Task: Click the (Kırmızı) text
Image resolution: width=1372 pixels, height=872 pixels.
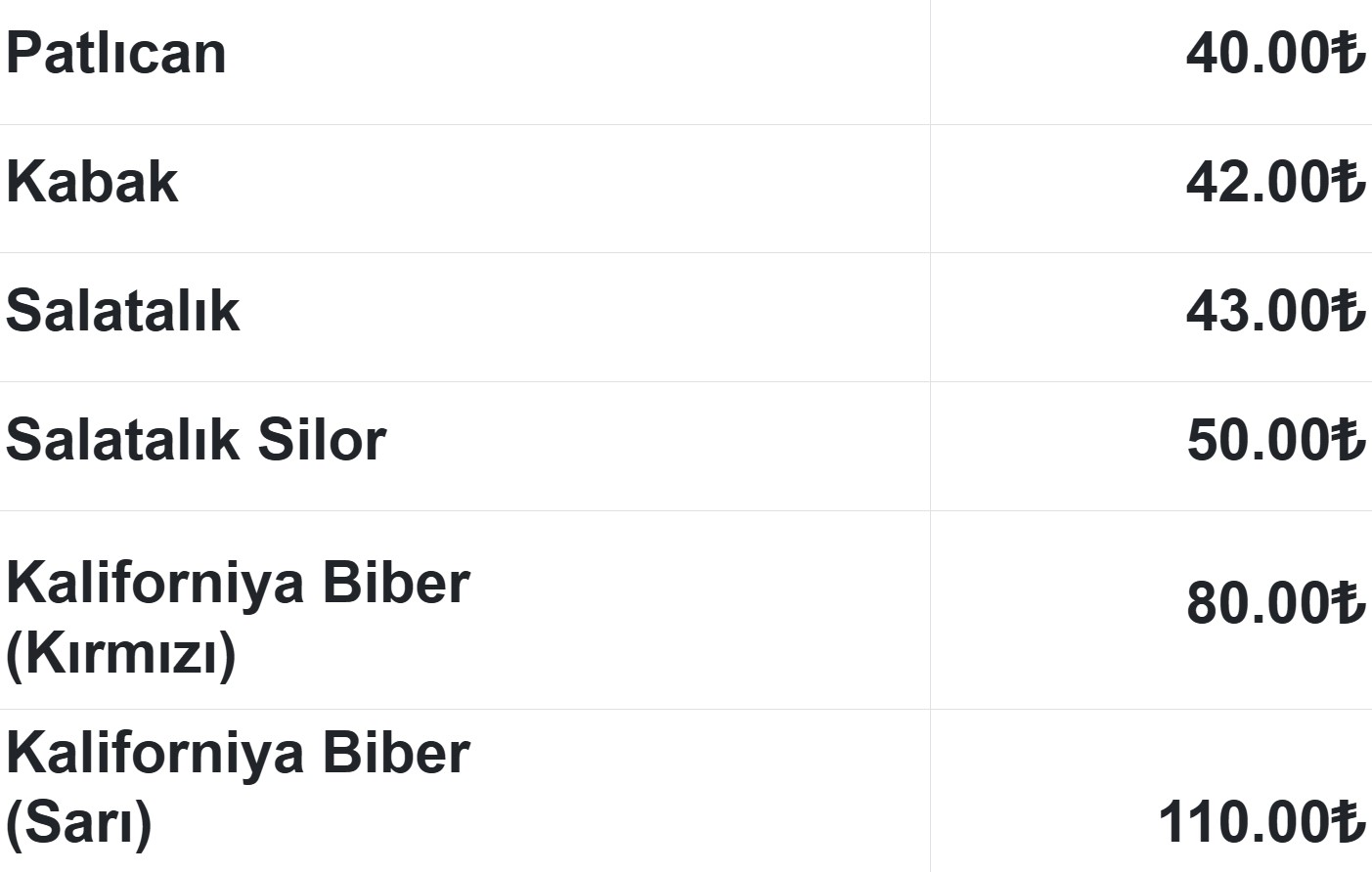Action: coord(121,653)
